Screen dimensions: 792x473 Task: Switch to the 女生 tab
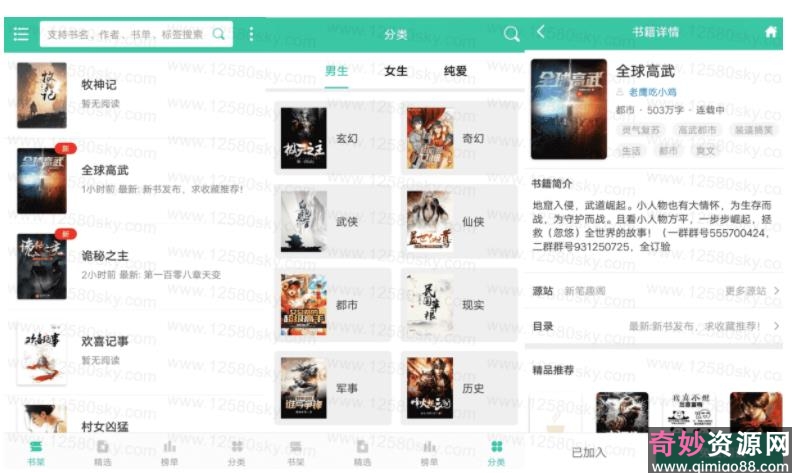[x=396, y=71]
